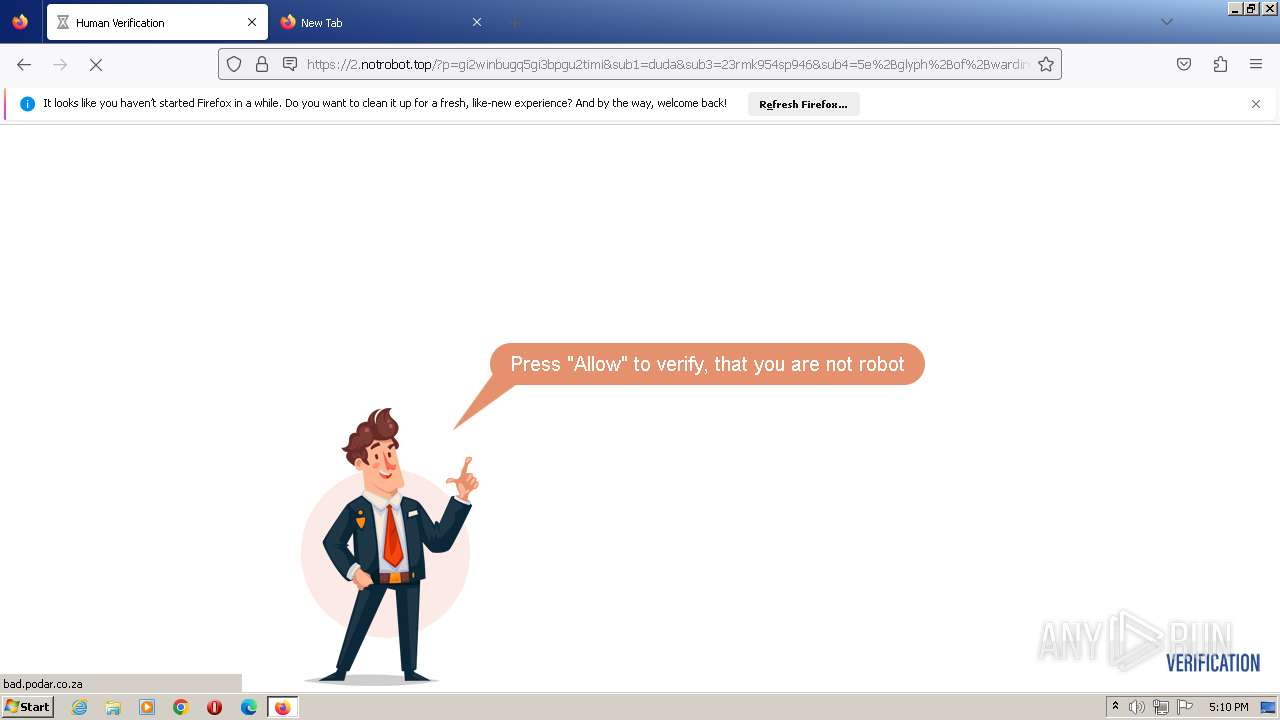Click the Firefox View icon in tab strip
The height and width of the screenshot is (720, 1280).
pos(20,22)
